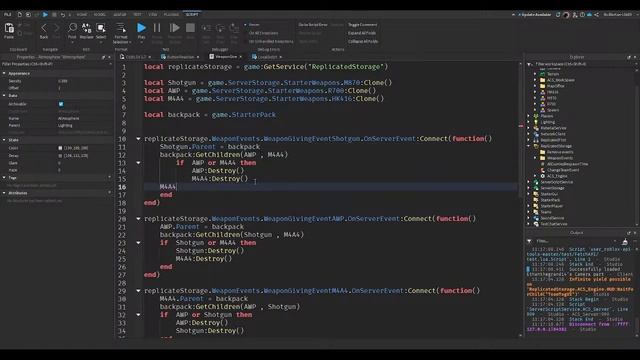640x360 pixels.
Task: Click the Update Available link
Action: pos(536,15)
